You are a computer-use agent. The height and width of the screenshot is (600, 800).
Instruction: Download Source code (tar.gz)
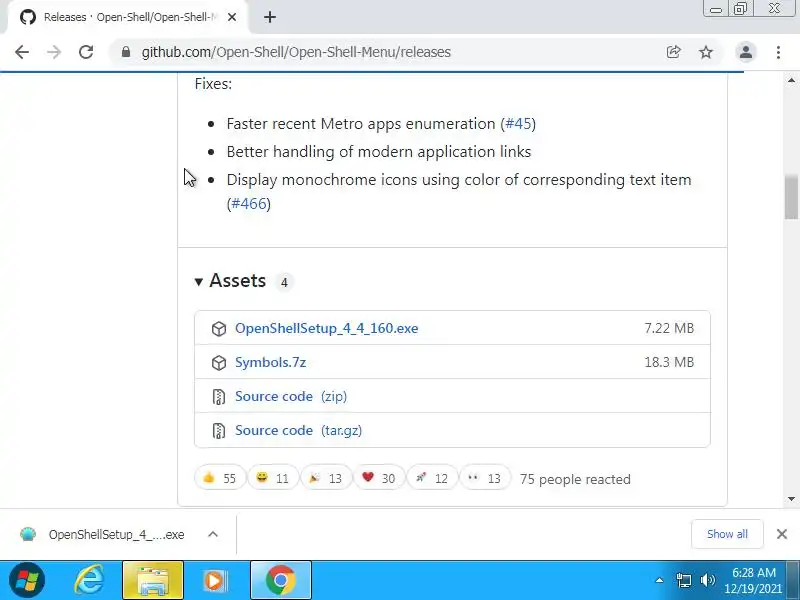(x=298, y=431)
